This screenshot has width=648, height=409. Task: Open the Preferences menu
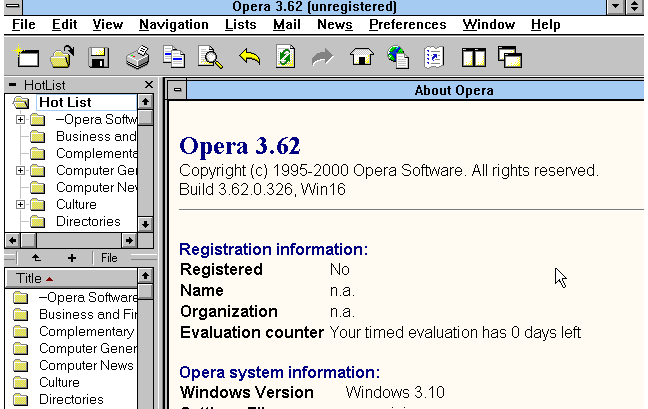click(x=407, y=25)
